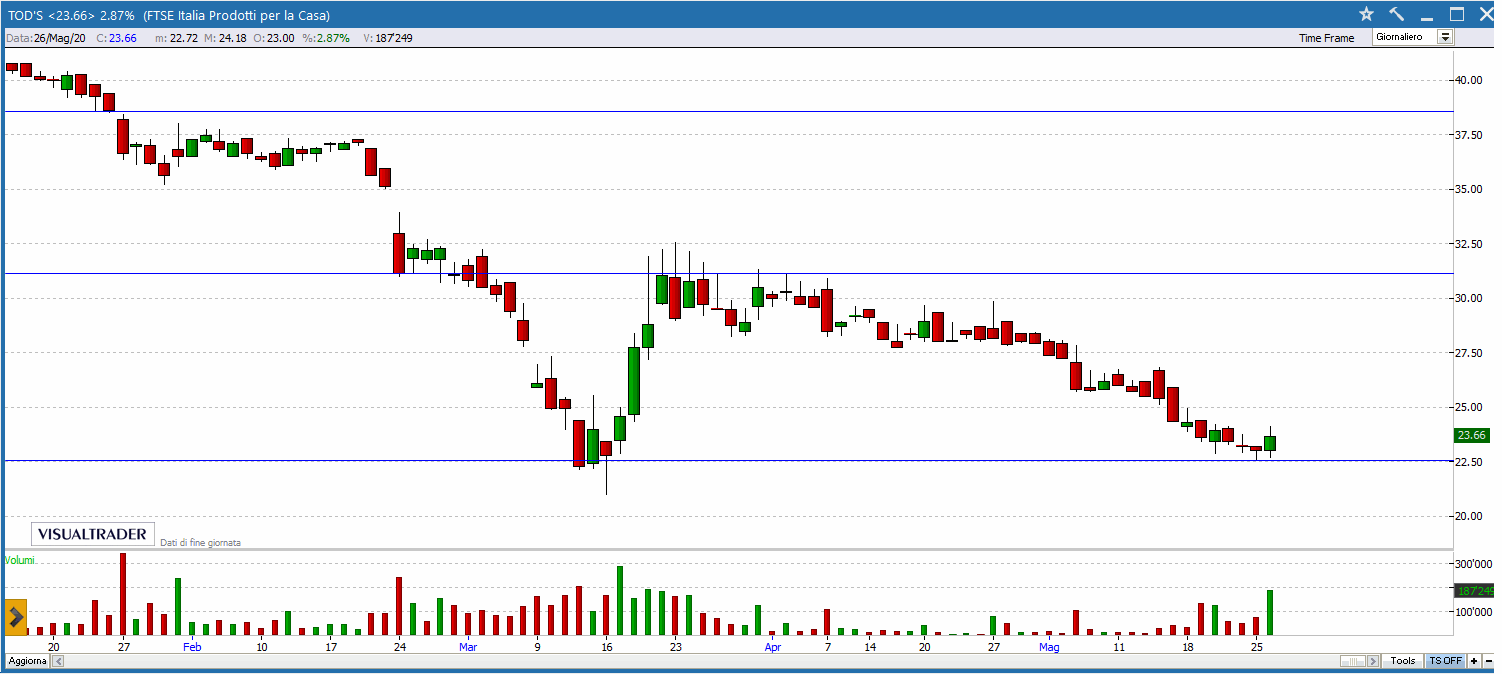This screenshot has width=1502, height=674.
Task: Click the 'Mag' month marker on time axis
Action: (1048, 647)
